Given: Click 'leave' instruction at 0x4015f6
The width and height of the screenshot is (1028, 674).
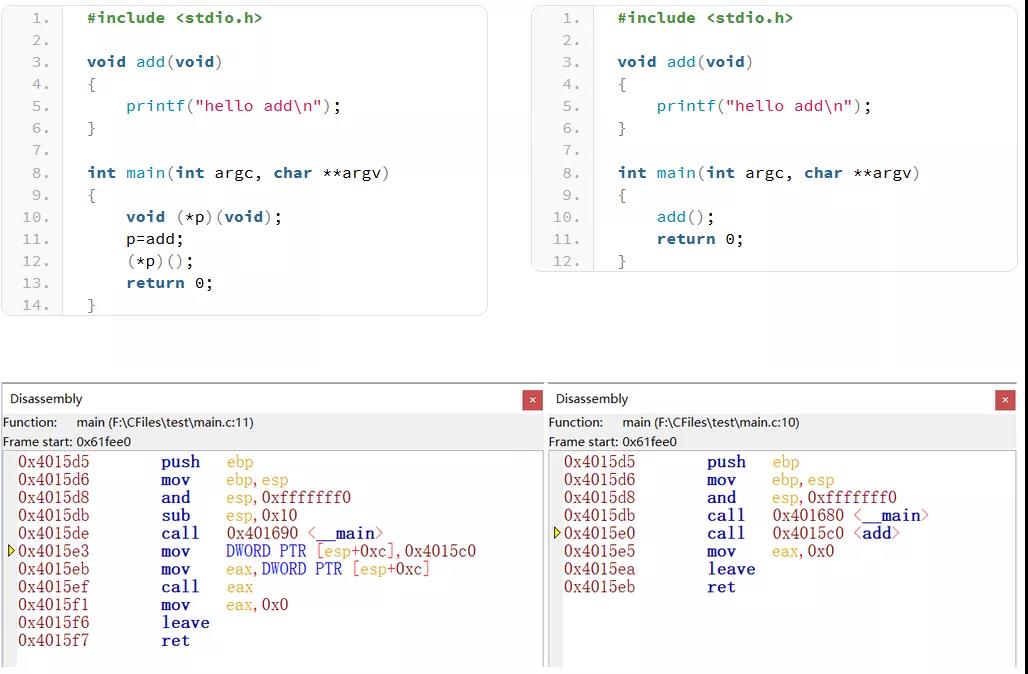Looking at the screenshot, I should click(186, 623).
